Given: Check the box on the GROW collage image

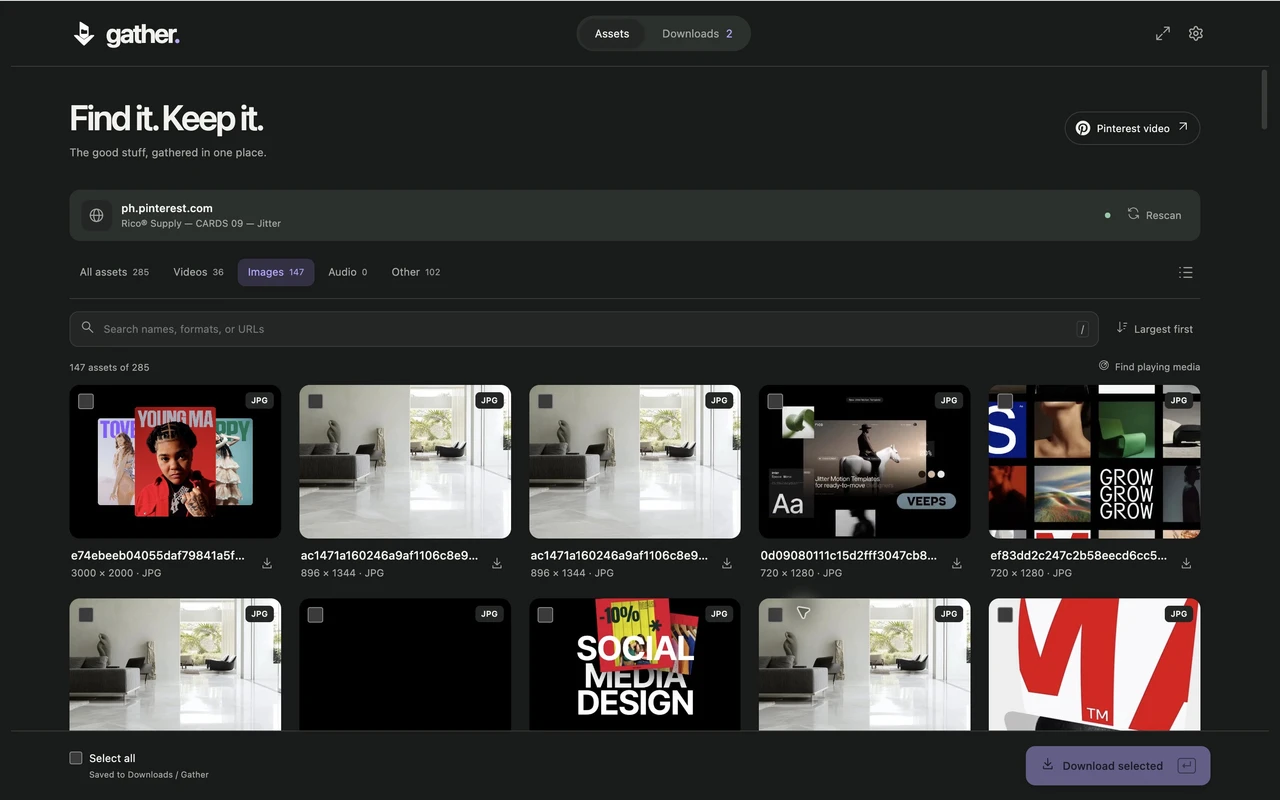Looking at the screenshot, I should (1005, 401).
